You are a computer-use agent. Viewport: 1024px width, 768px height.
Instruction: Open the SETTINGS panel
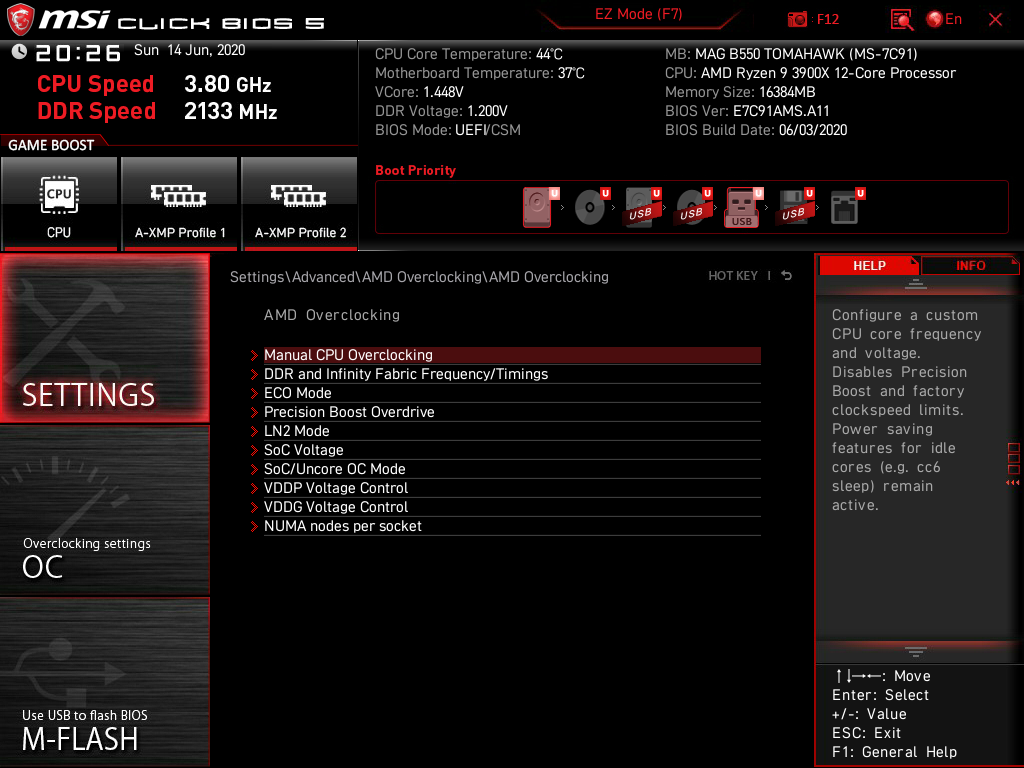(104, 338)
